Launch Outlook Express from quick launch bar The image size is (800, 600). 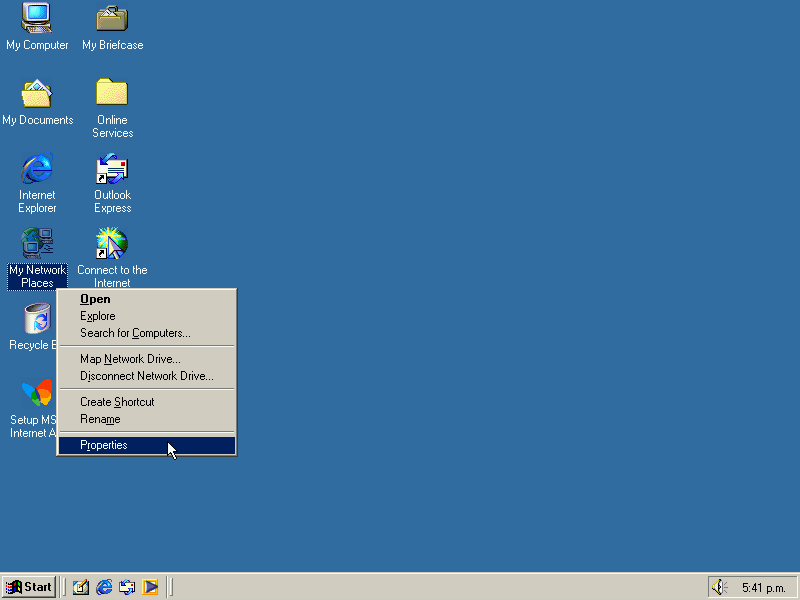(x=127, y=587)
